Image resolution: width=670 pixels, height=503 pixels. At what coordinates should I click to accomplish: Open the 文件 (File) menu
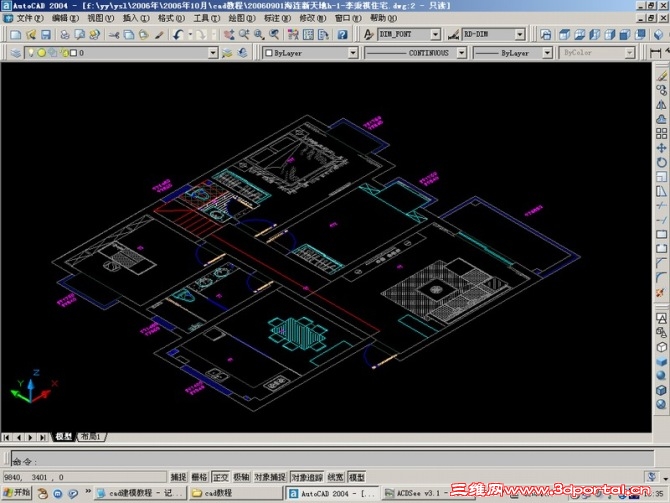29,18
